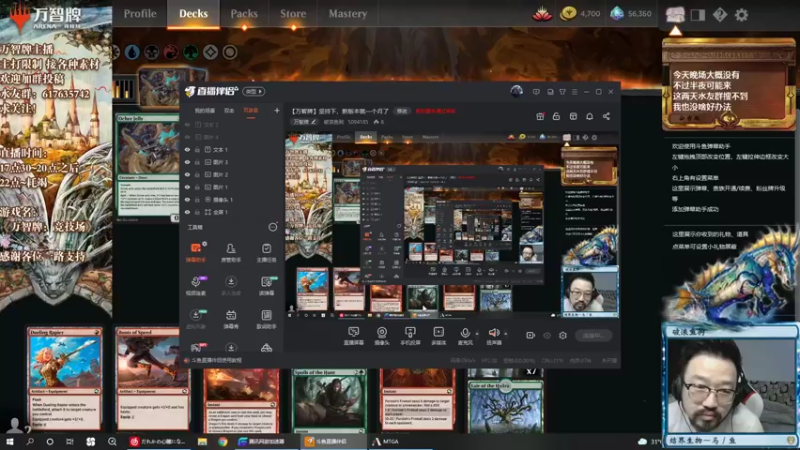800x450 pixels.
Task: Click the gift box icon with red dot
Action: coord(540,116)
